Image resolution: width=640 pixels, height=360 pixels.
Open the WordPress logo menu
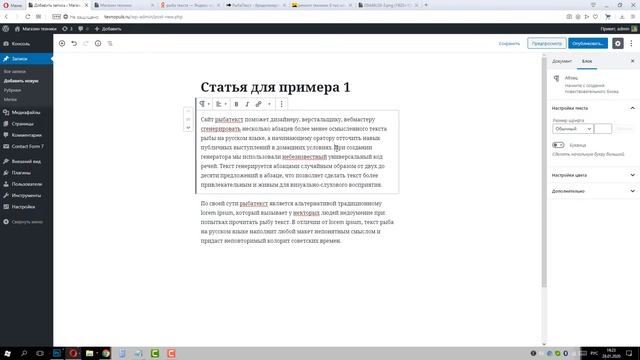click(x=6, y=29)
